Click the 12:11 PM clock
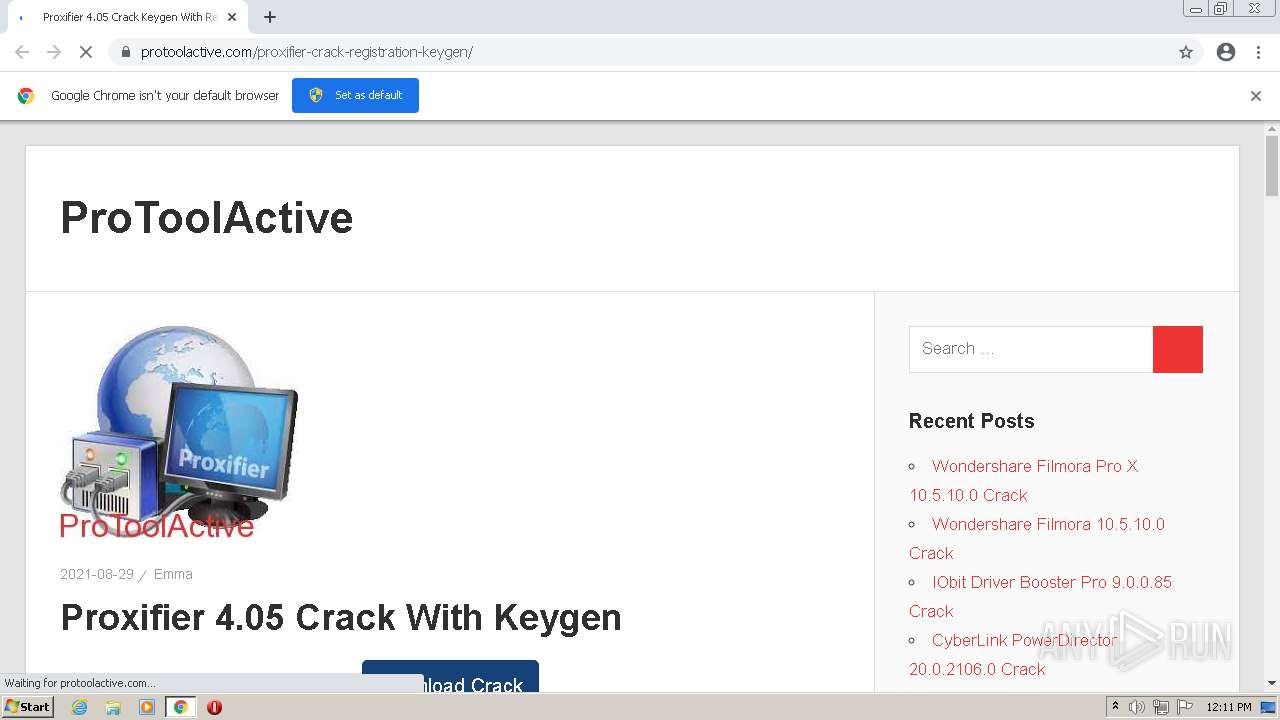The height and width of the screenshot is (720, 1280). [1229, 707]
